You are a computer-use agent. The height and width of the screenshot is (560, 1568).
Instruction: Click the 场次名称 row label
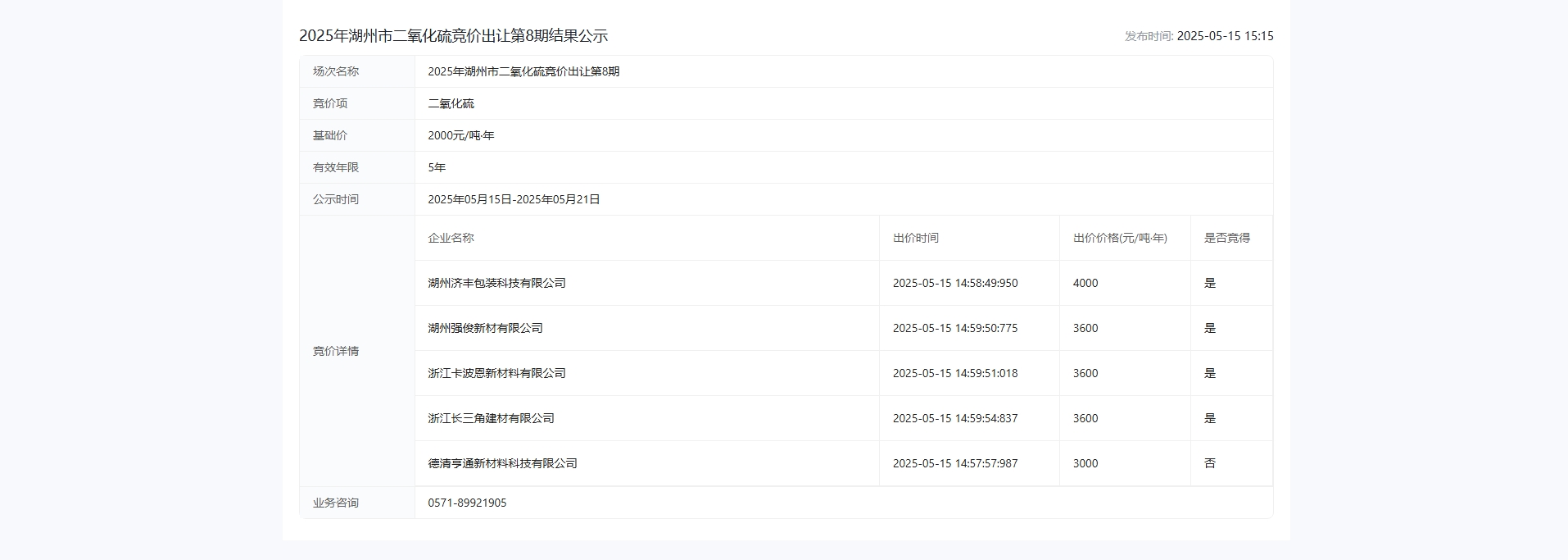(x=336, y=71)
